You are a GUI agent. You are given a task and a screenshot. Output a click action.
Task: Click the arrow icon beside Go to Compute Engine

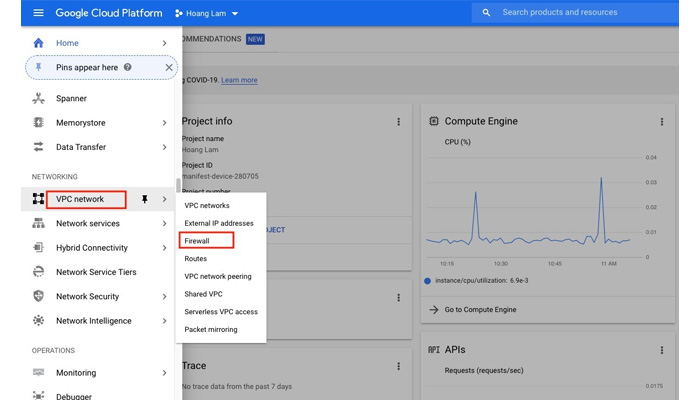(433, 309)
